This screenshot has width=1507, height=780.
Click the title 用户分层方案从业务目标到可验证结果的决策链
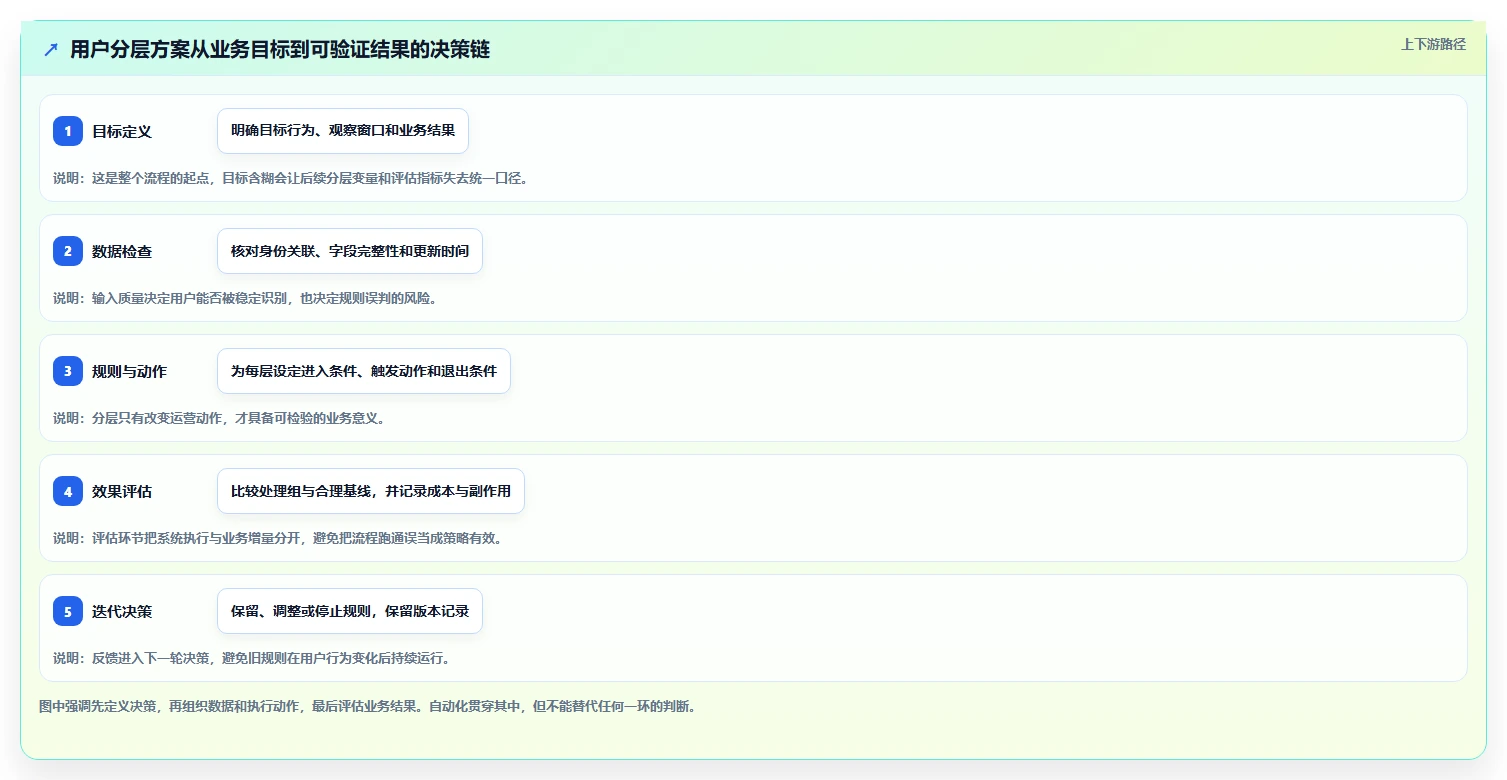click(x=280, y=50)
